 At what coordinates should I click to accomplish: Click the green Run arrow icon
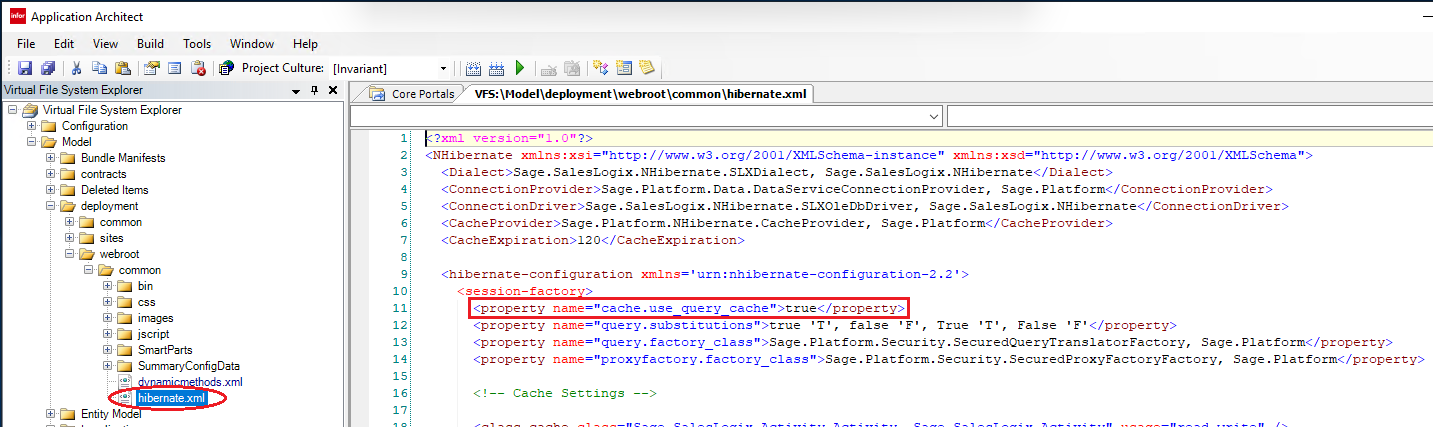click(x=520, y=68)
